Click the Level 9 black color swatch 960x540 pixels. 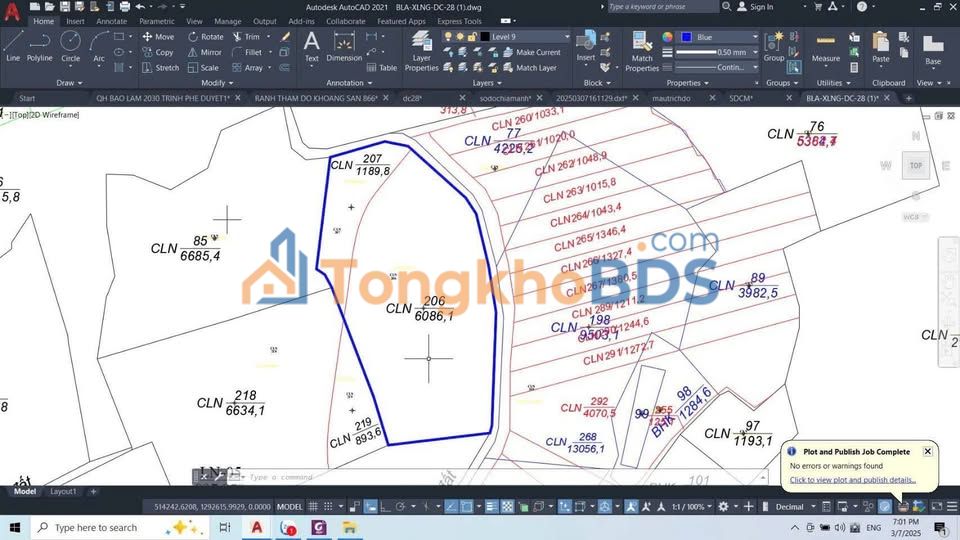click(x=485, y=37)
